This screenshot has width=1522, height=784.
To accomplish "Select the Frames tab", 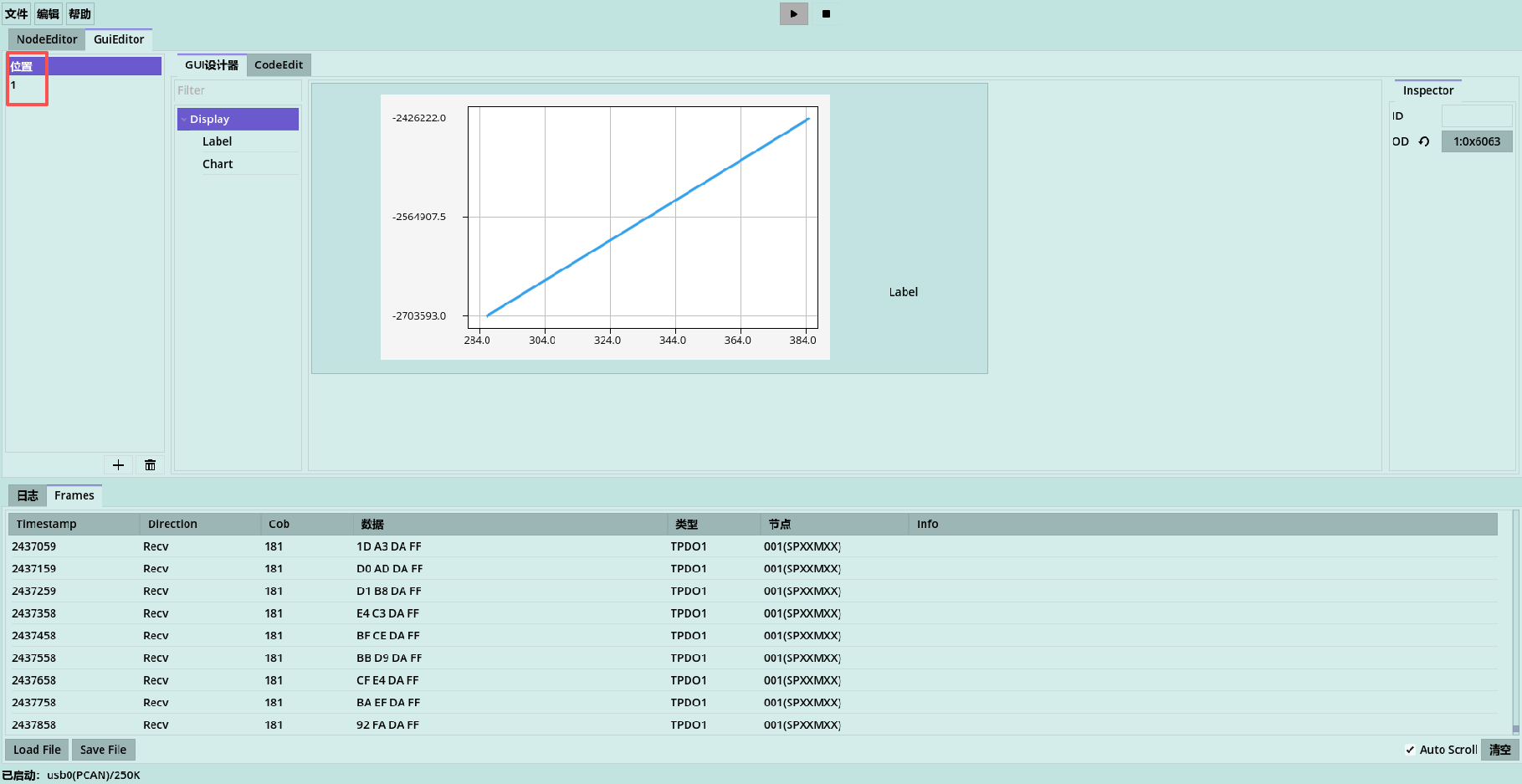I will pyautogui.click(x=74, y=495).
